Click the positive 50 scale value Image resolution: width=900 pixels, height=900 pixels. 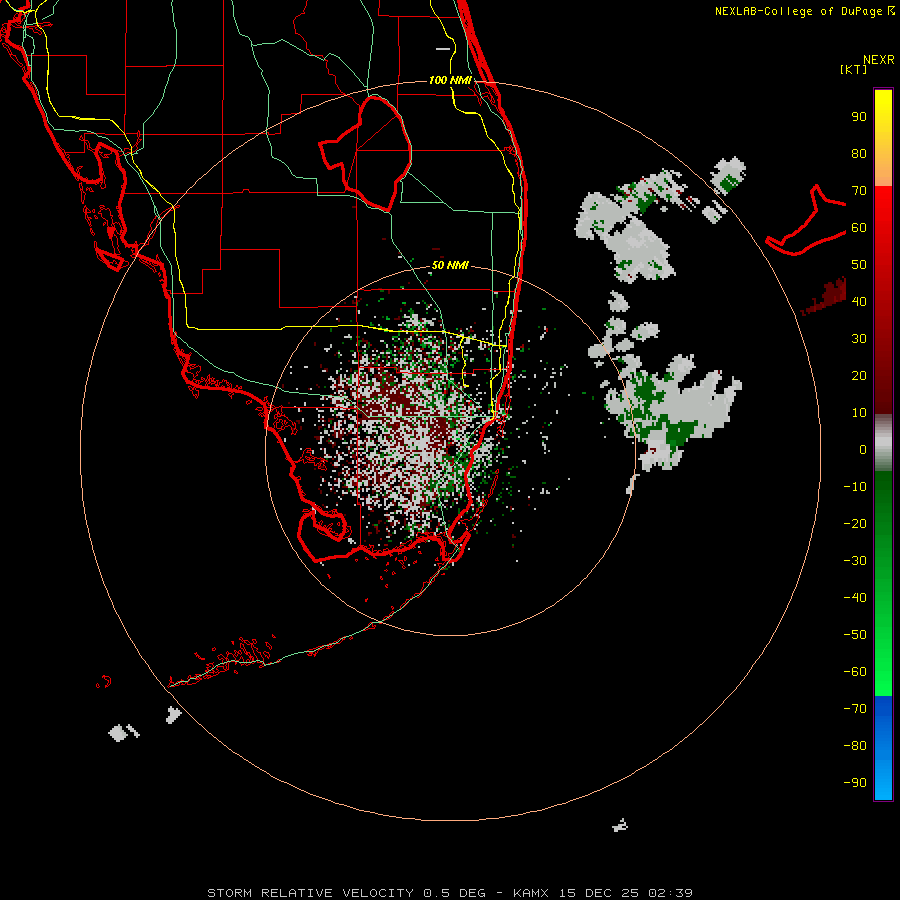(x=859, y=265)
